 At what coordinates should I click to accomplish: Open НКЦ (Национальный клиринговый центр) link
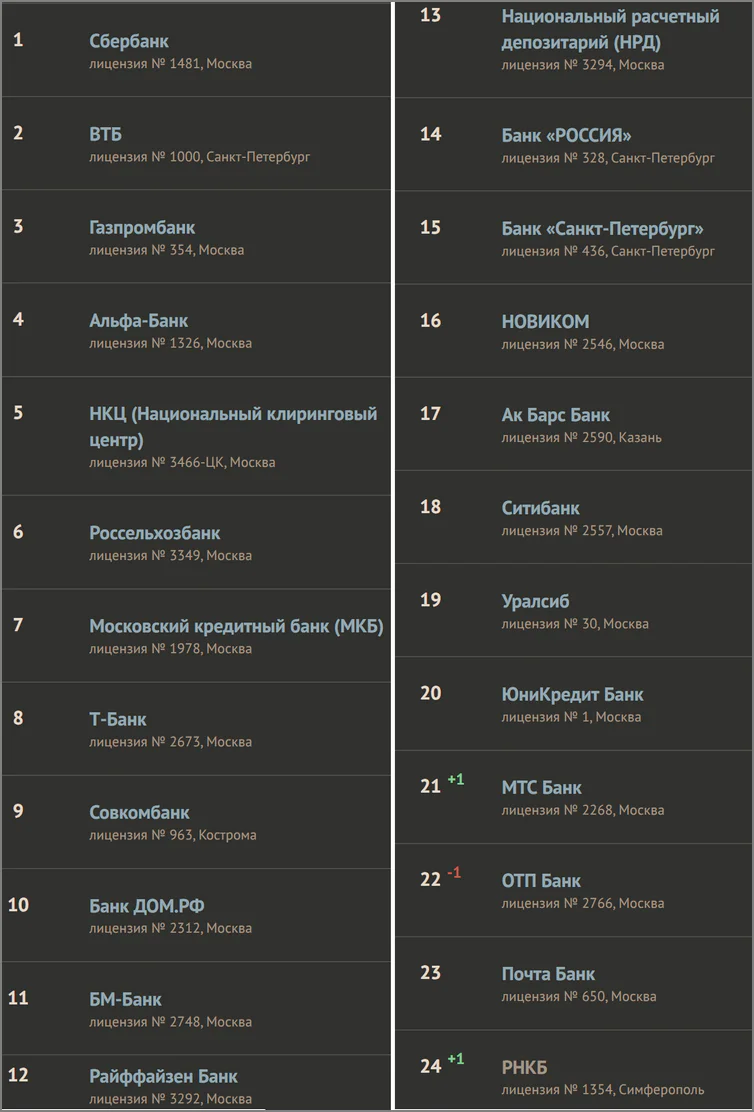(x=233, y=426)
